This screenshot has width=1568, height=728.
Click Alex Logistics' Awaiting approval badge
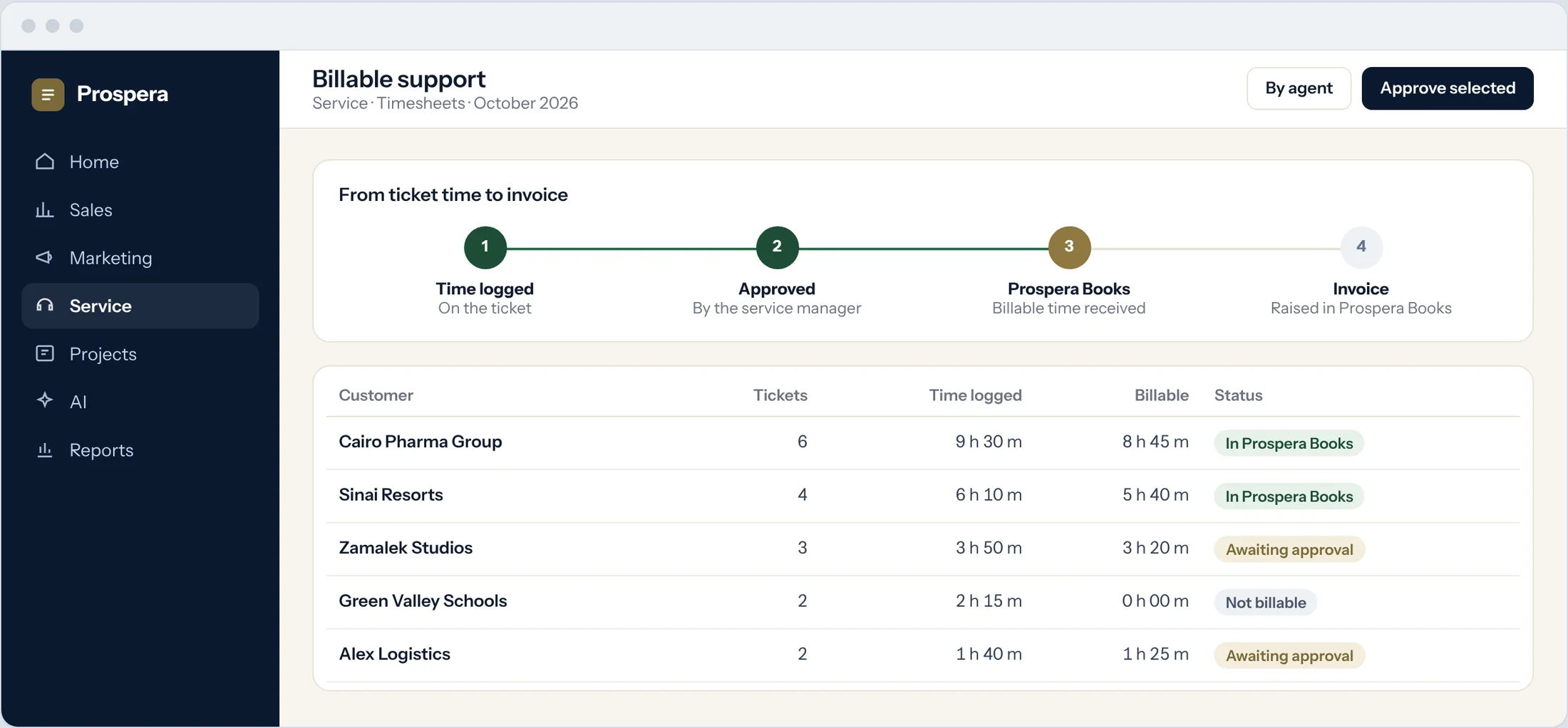pos(1289,655)
